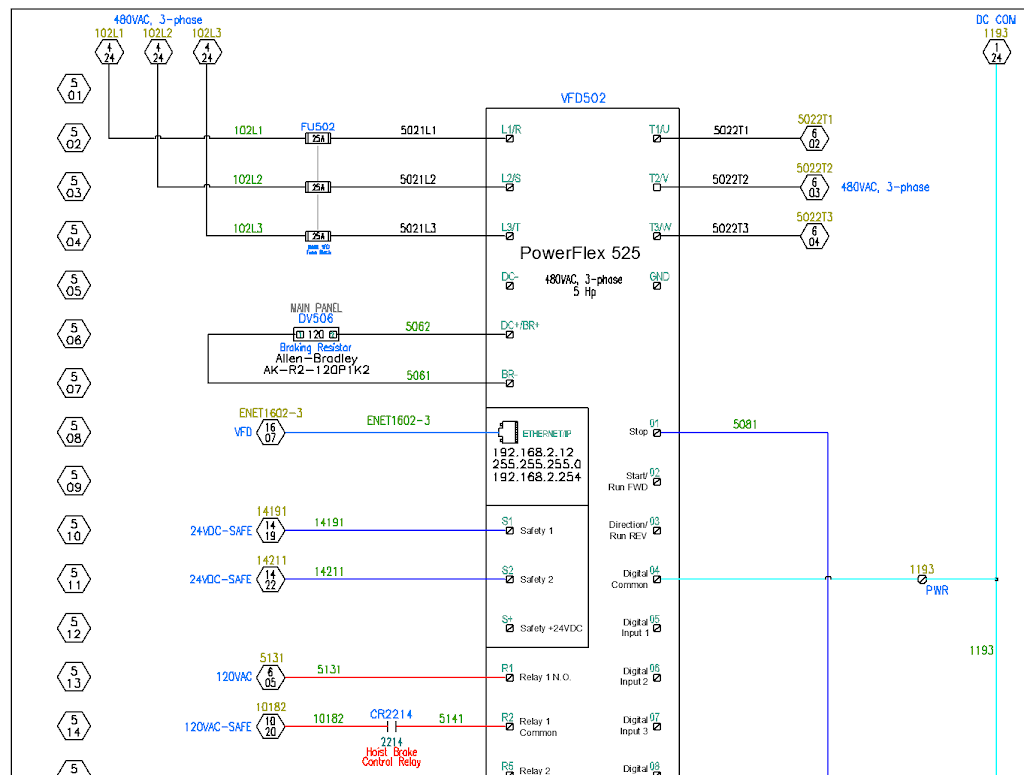The image size is (1024, 775).
Task: Select line reference hexagon 5 05
Action: point(74,285)
